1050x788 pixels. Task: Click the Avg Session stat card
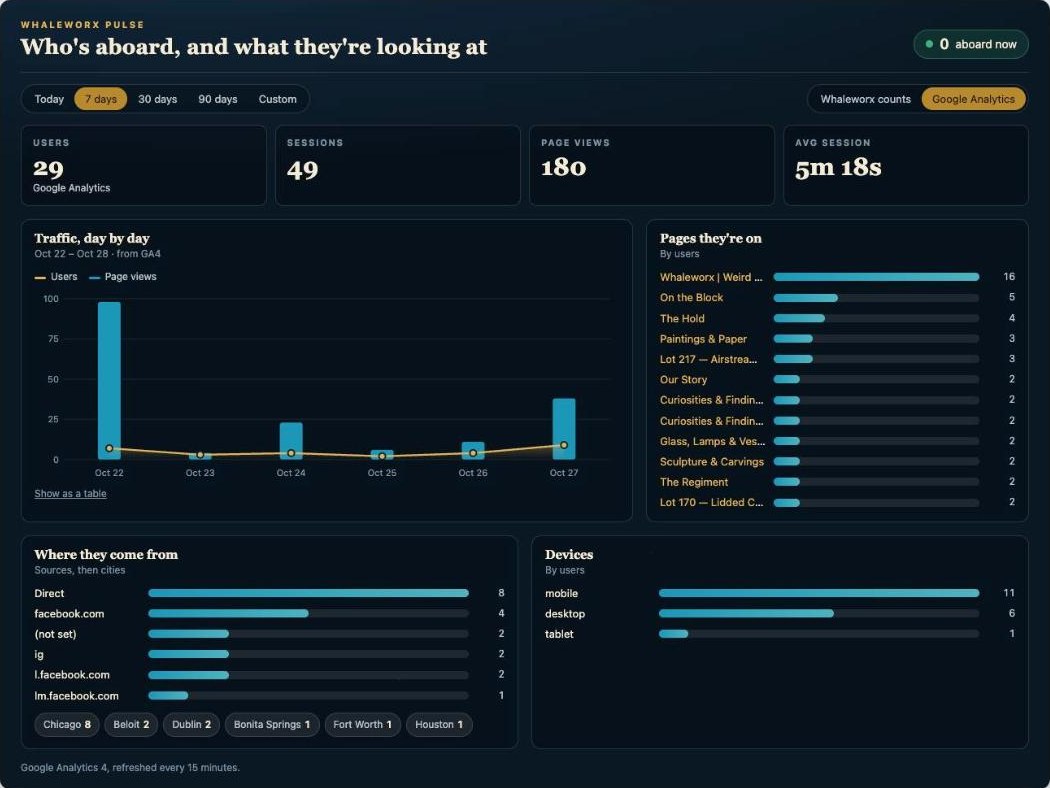[x=906, y=165]
